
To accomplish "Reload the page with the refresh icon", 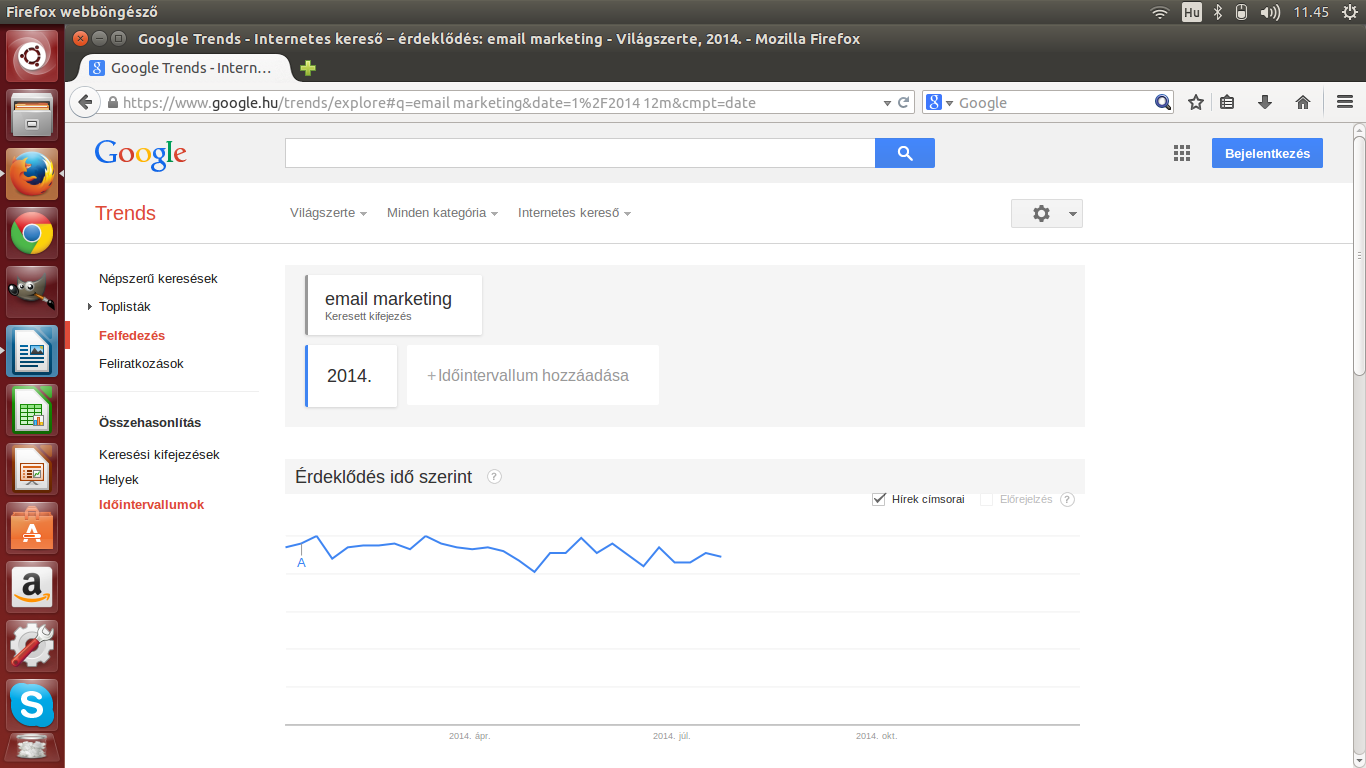I will pos(904,102).
